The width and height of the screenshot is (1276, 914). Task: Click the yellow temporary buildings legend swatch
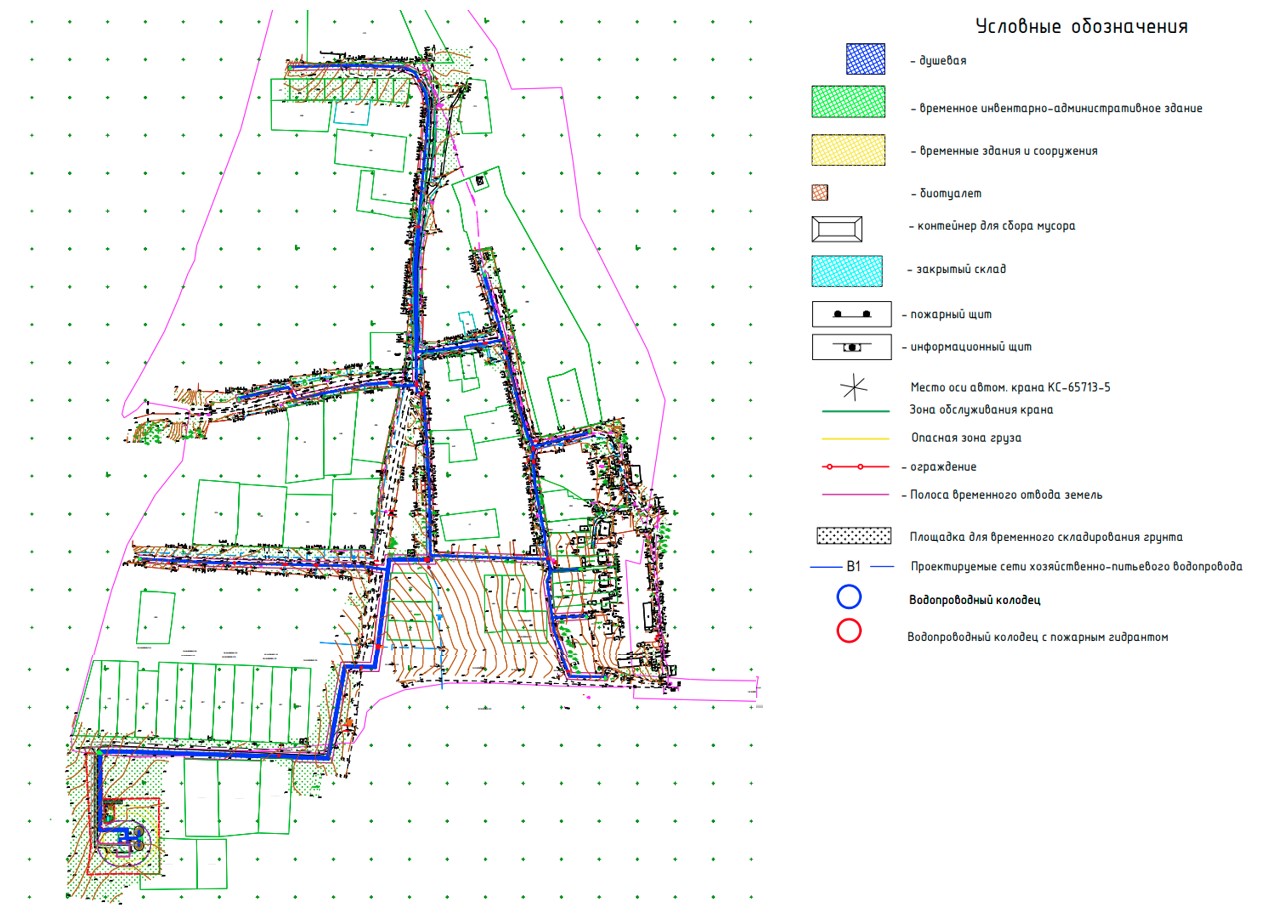coord(848,150)
